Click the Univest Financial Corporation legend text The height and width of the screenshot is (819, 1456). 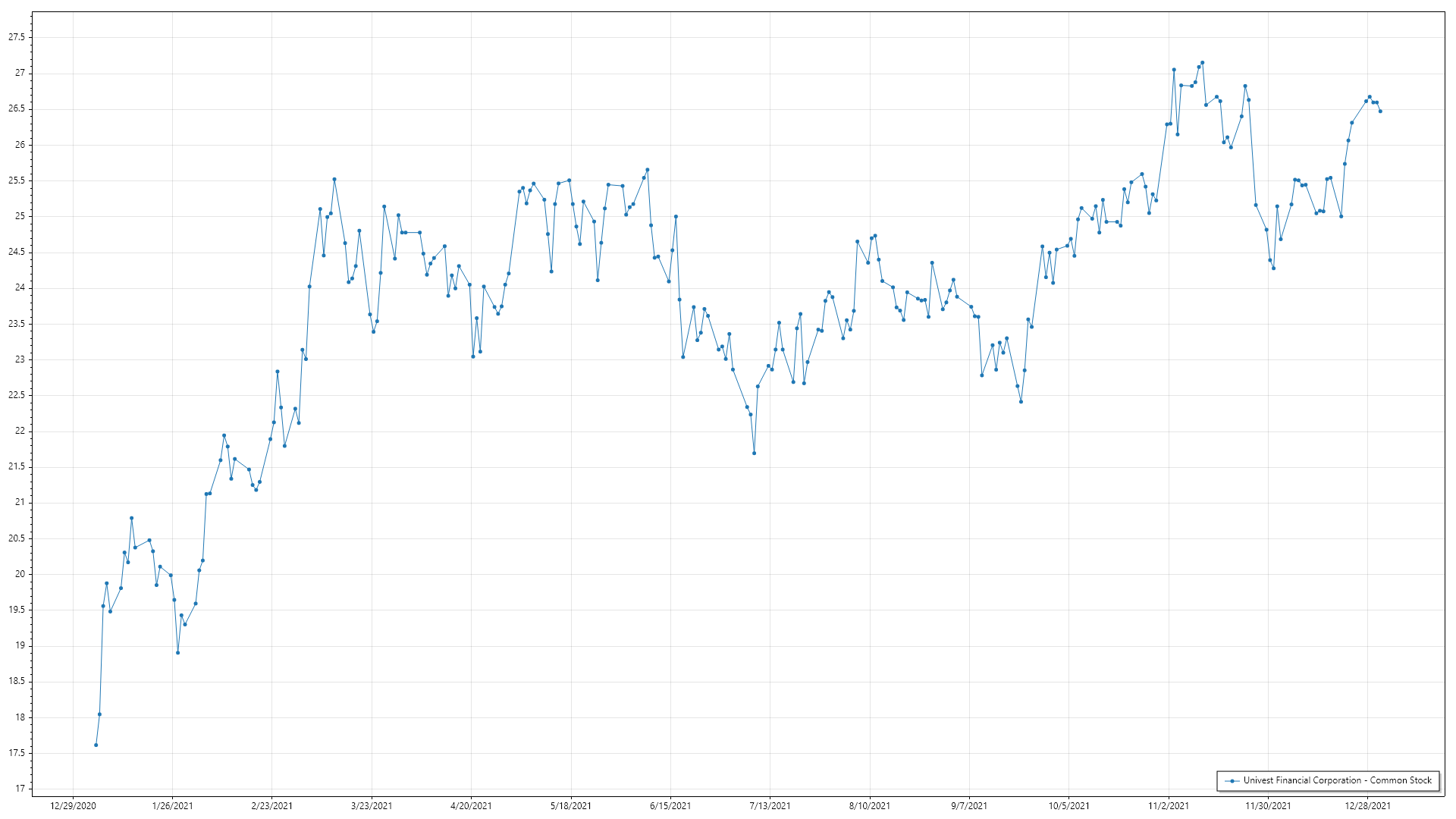tap(1337, 780)
